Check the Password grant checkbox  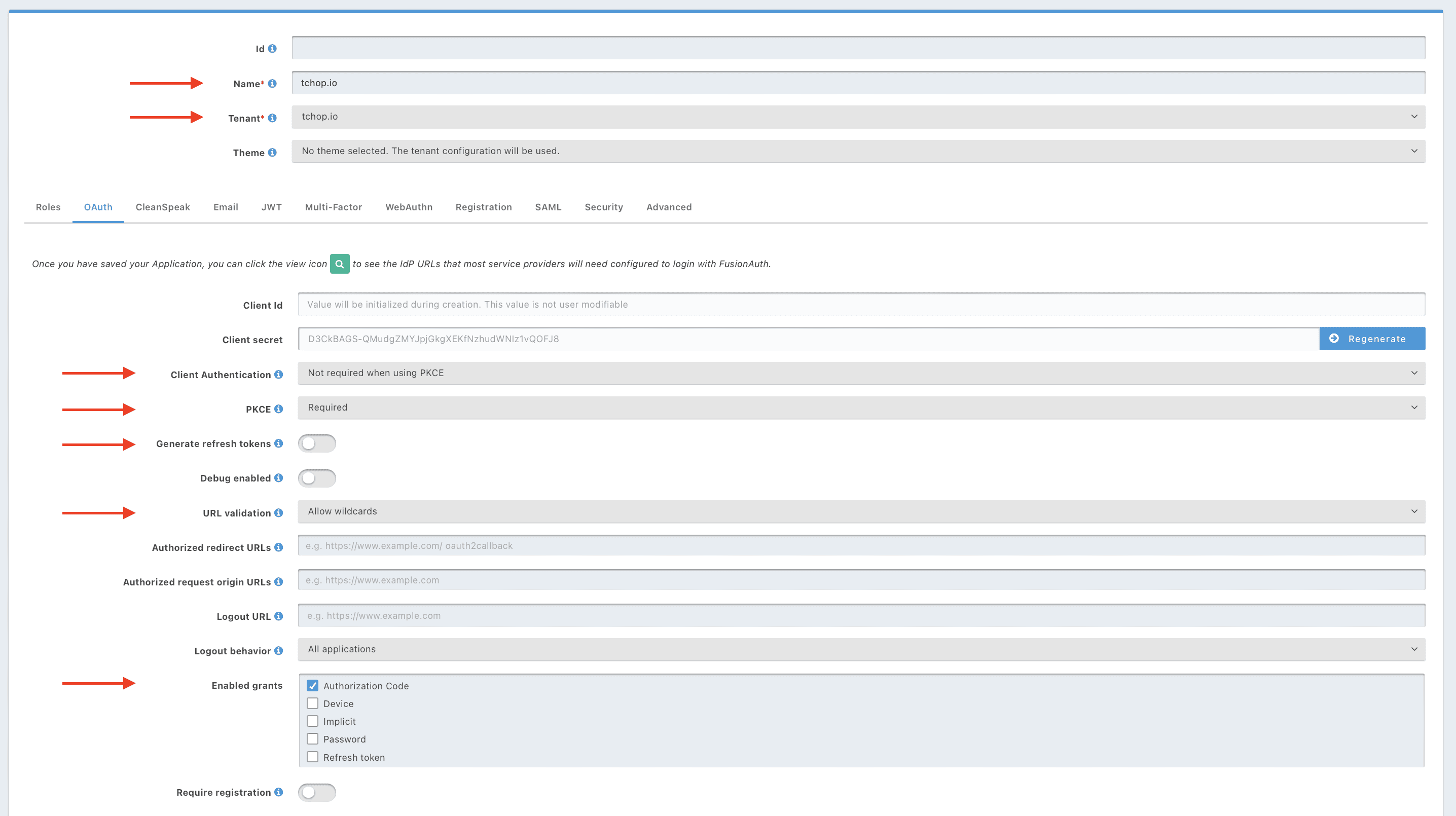tap(313, 739)
